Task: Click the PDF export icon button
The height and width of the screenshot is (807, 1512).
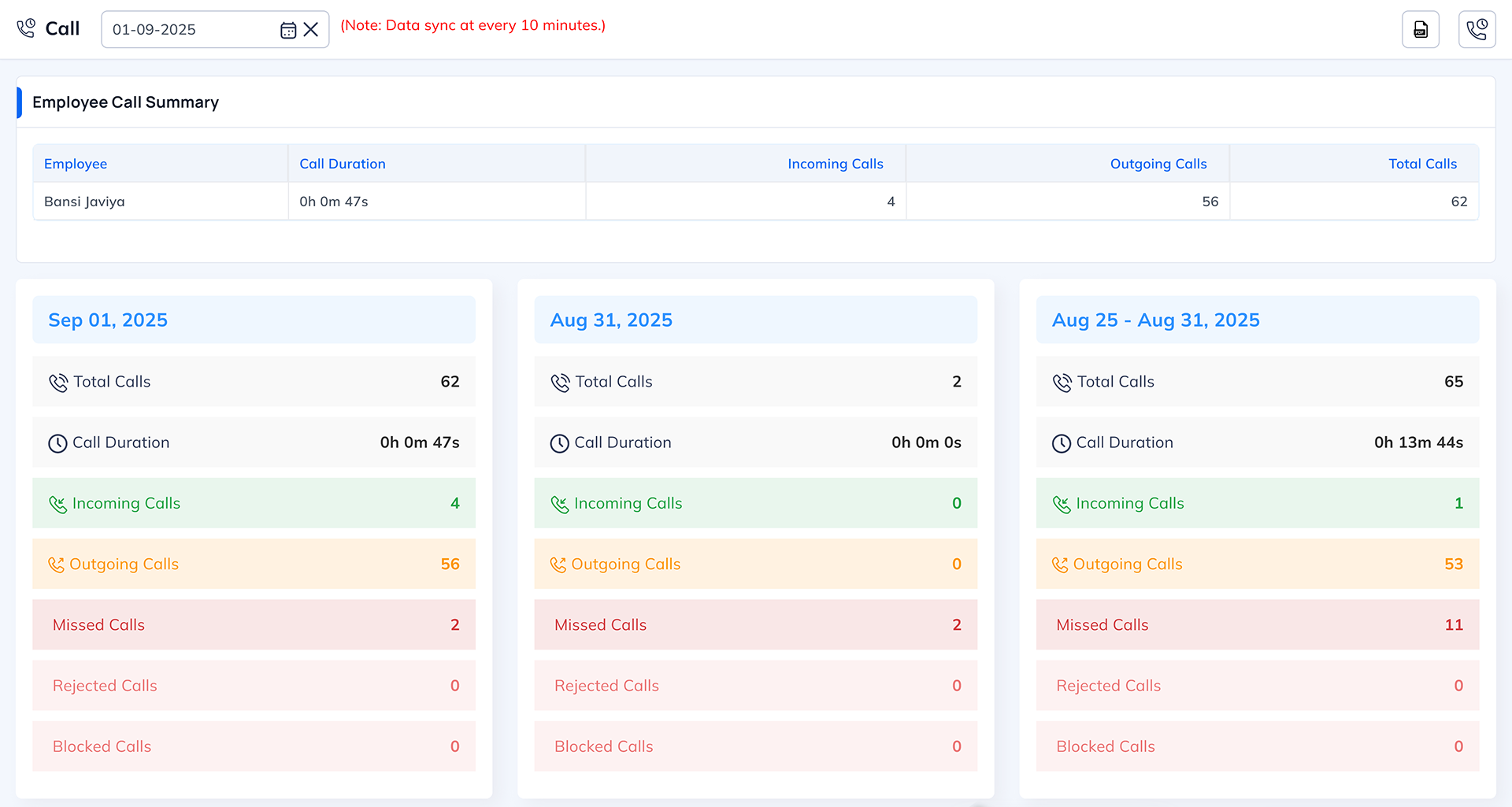Action: (x=1420, y=30)
